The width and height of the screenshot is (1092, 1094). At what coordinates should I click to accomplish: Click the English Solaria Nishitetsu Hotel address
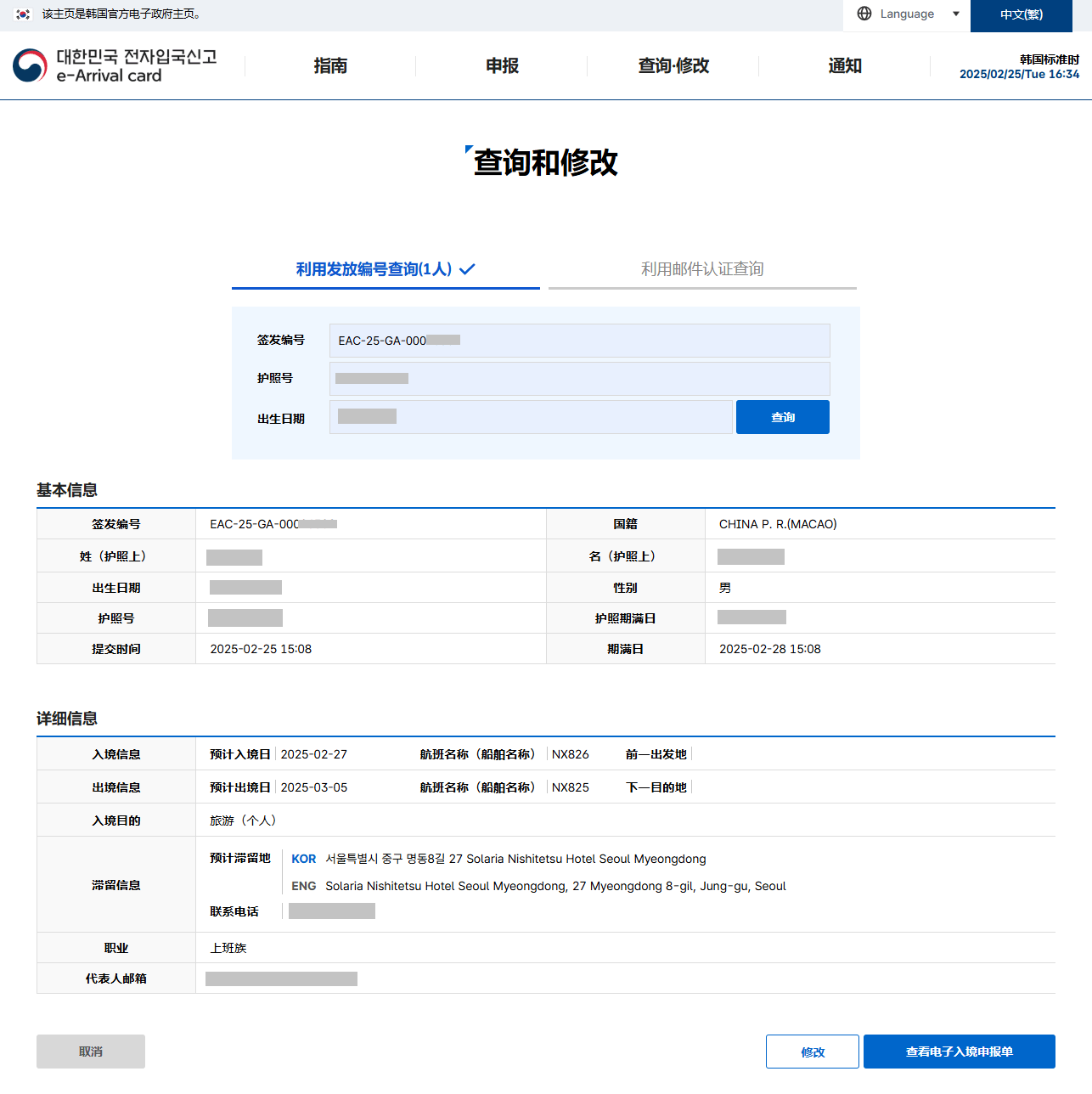click(555, 886)
